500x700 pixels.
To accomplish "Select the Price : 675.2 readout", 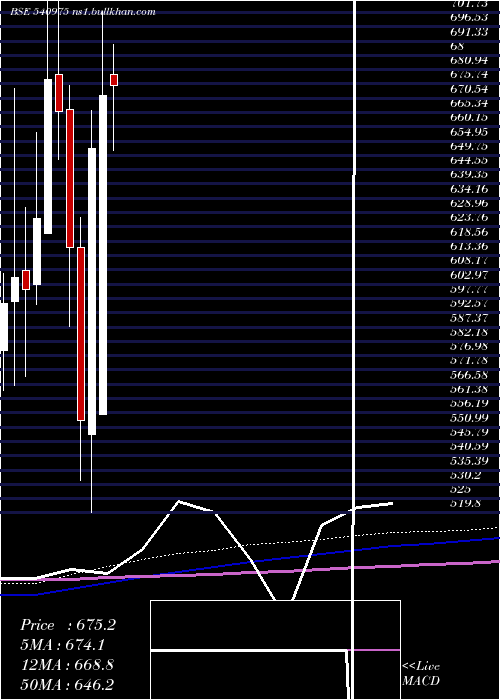I will (68, 625).
